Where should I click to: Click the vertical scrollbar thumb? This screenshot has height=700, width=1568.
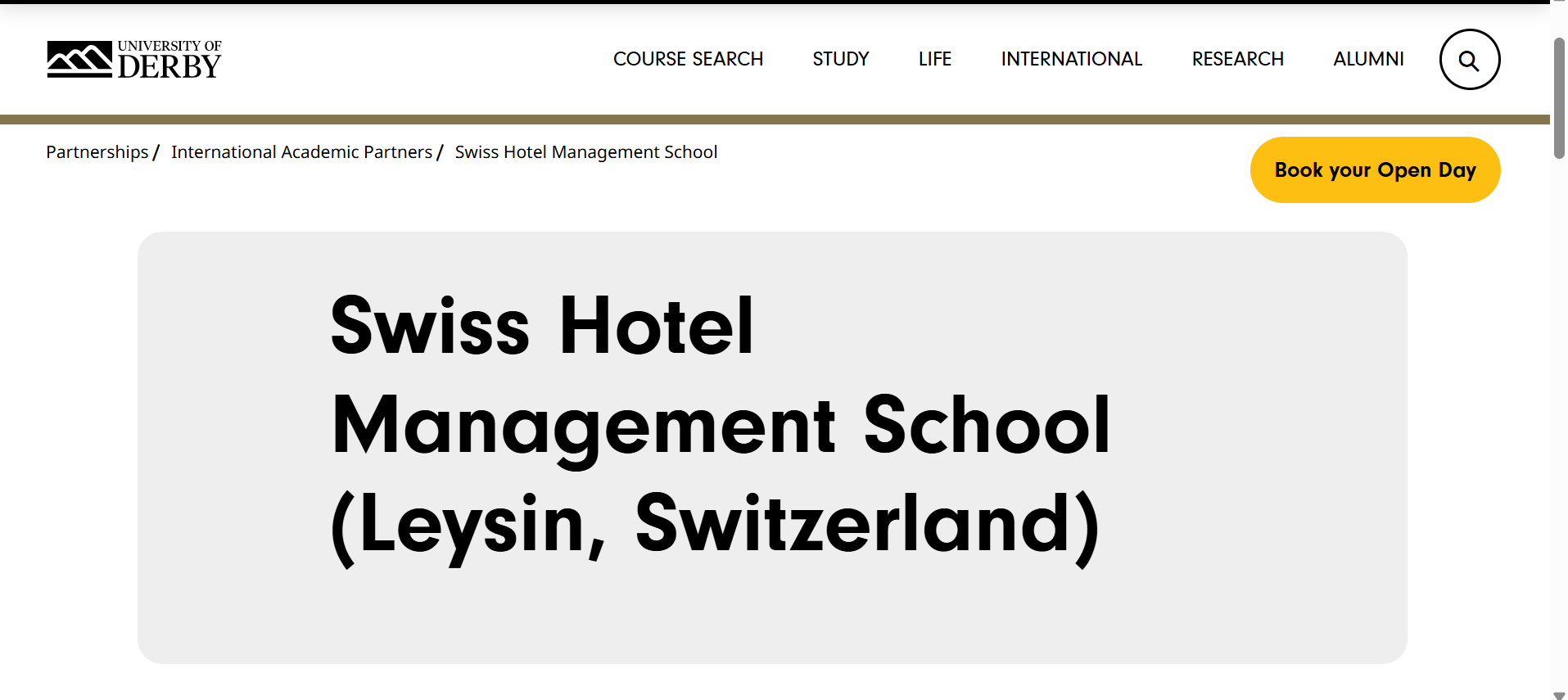1559,98
